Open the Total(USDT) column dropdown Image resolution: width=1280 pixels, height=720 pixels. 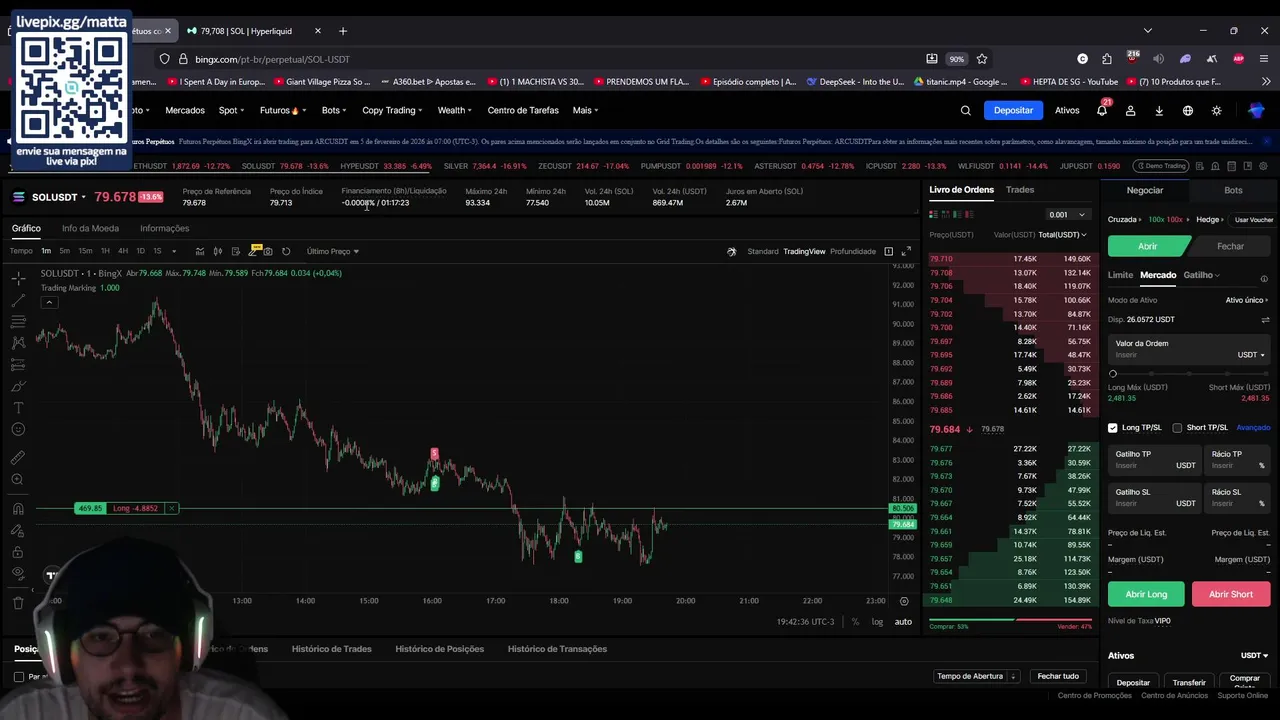(x=1062, y=235)
